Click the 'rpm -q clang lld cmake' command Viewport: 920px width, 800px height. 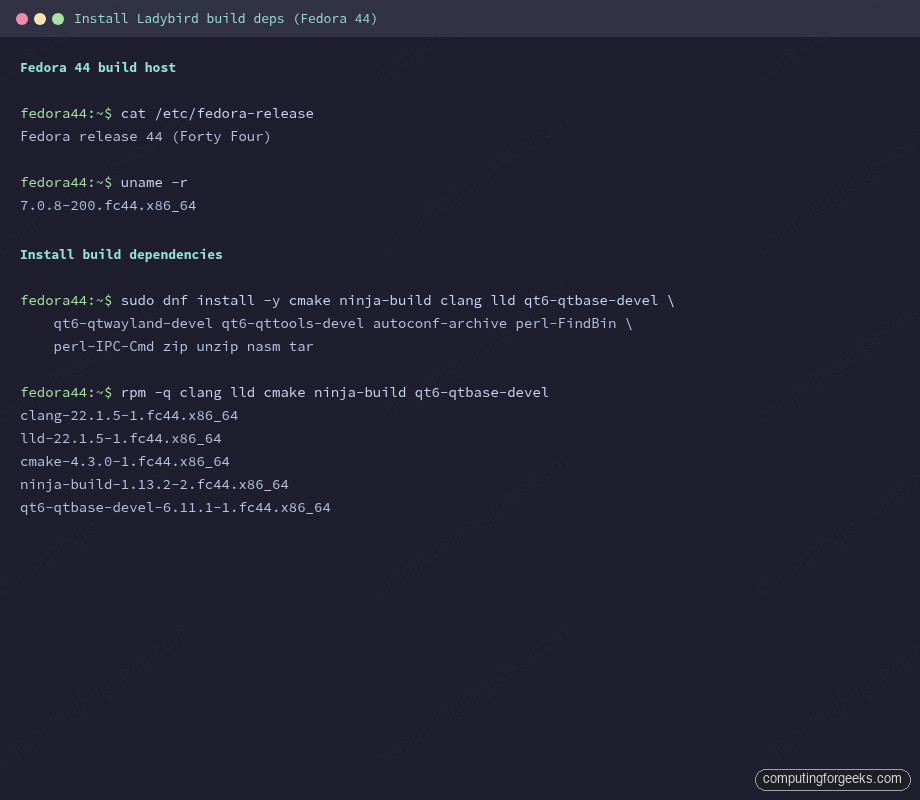coord(334,393)
